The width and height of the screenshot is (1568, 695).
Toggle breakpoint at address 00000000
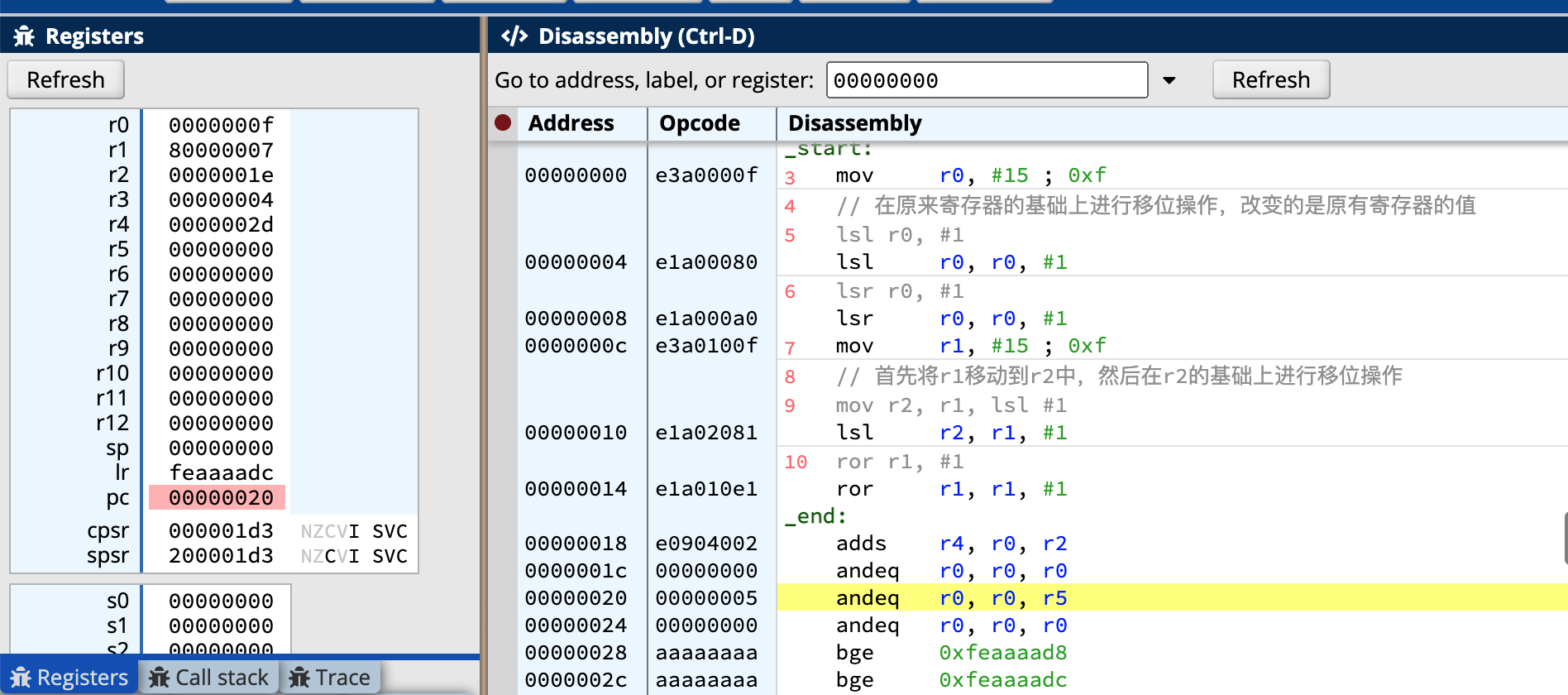[503, 175]
